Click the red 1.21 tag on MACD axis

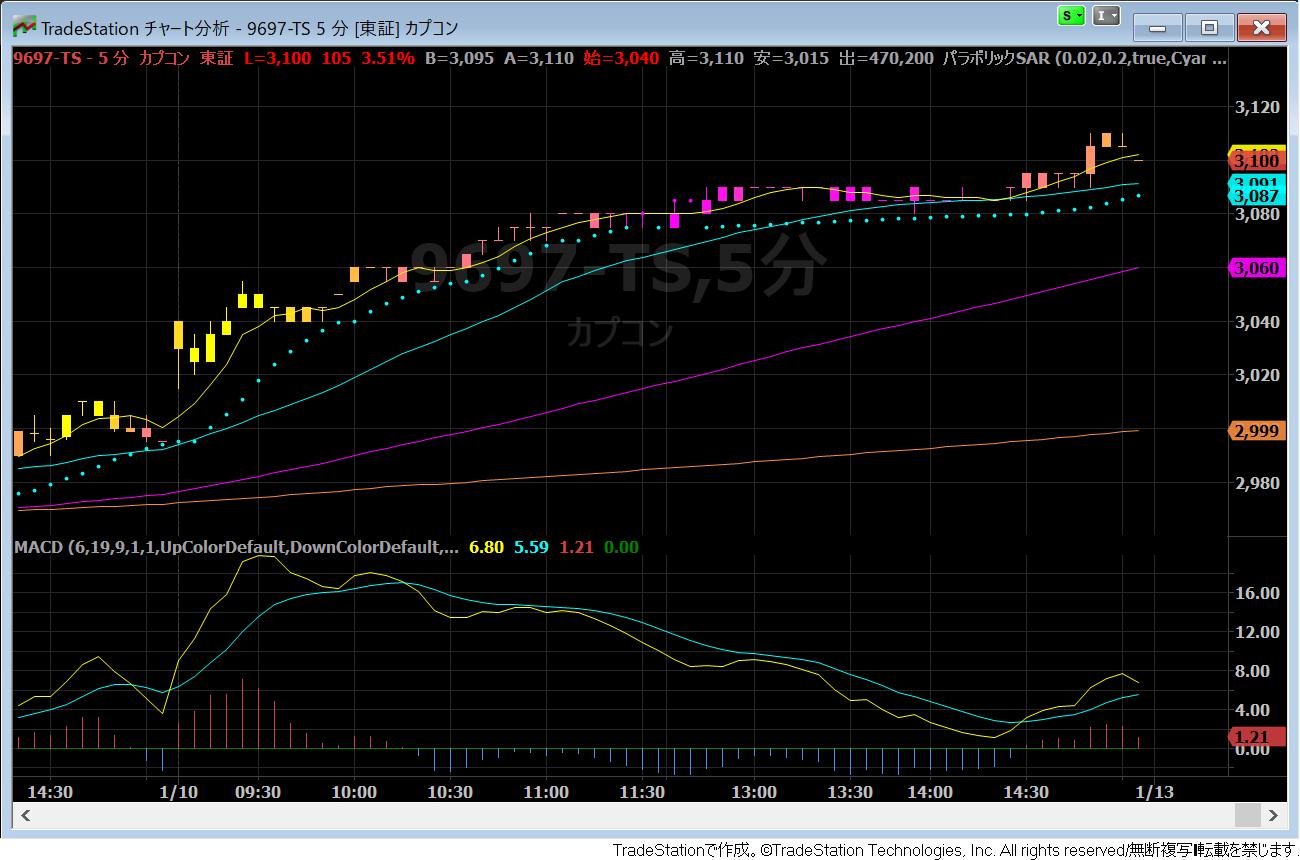(1255, 737)
